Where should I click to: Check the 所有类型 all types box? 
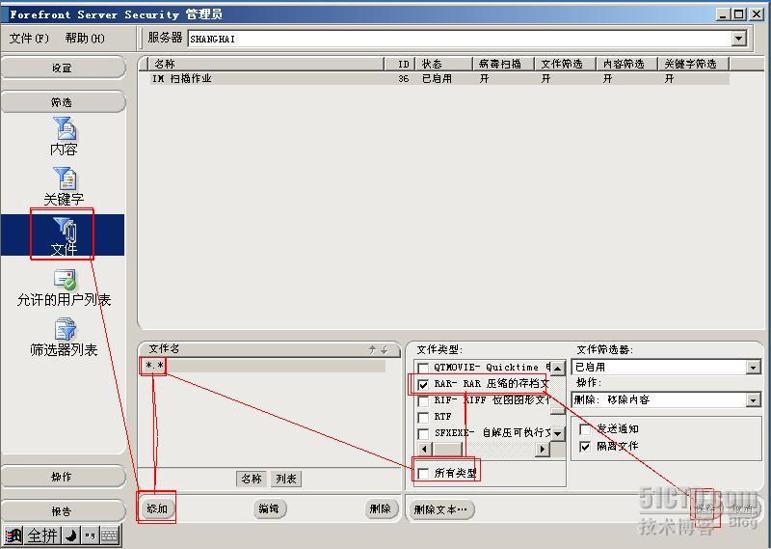click(423, 473)
